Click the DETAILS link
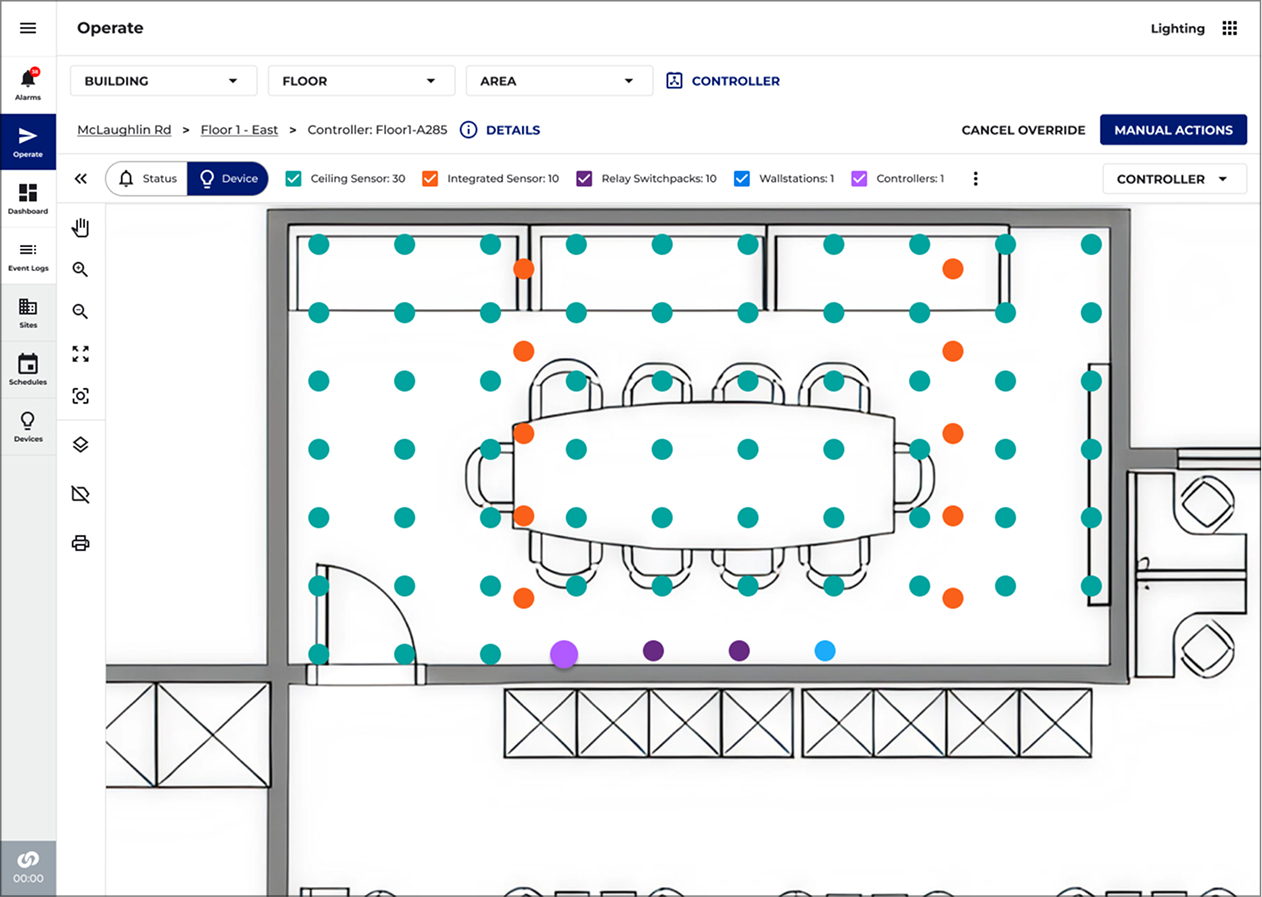 coord(513,130)
